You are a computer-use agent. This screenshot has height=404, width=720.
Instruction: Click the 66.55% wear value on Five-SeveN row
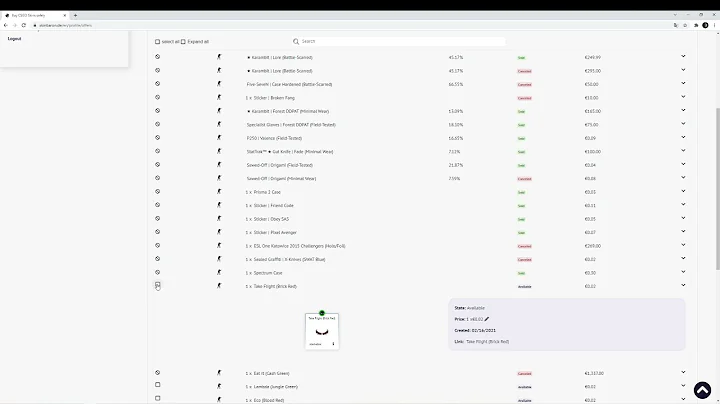click(x=456, y=84)
